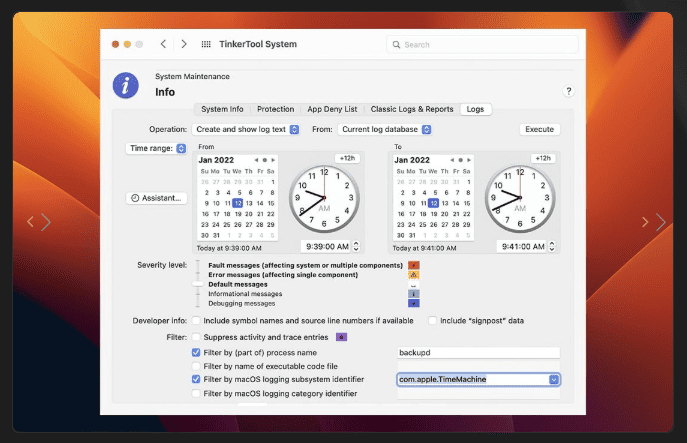687x443 pixels.
Task: Jump to today in From calendar
Action: (265, 160)
